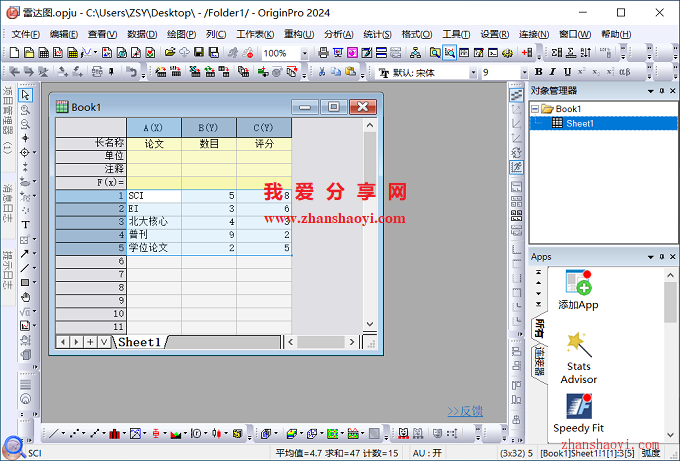Image resolution: width=680 pixels, height=461 pixels.
Task: Click the Scatter plot icon in bottom toolbar
Action: coord(74,433)
